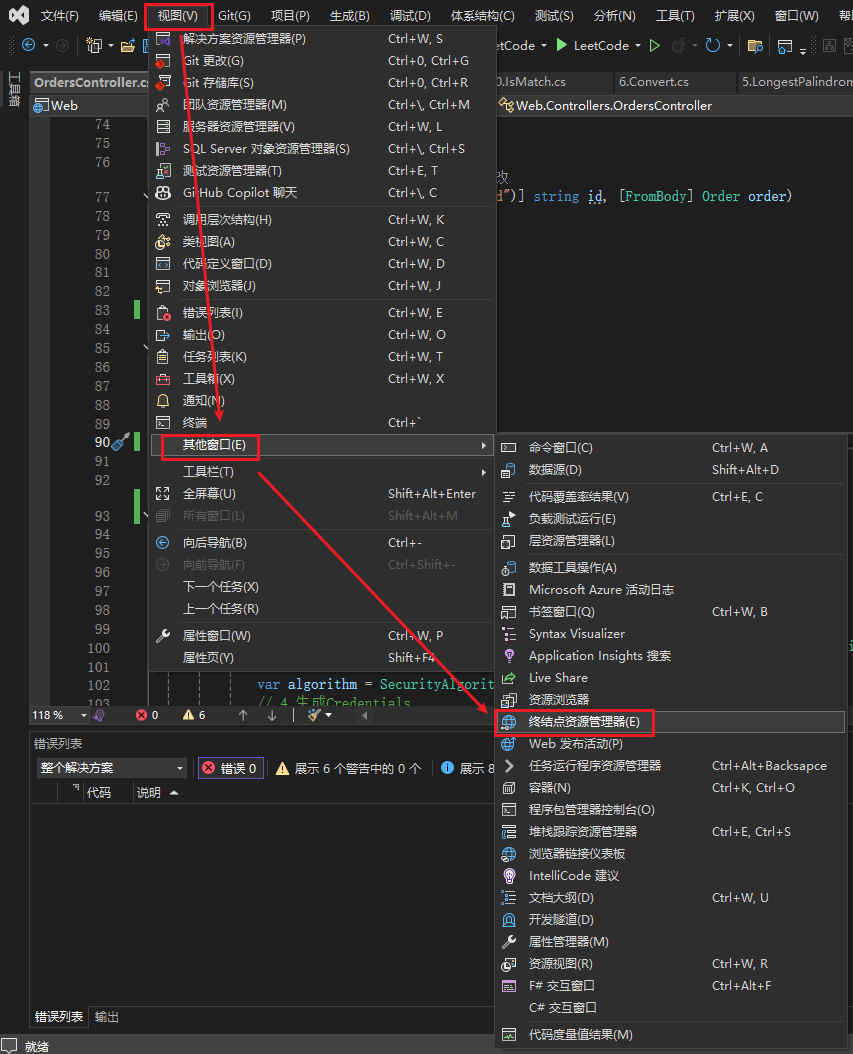Open the 视图(V) menu
This screenshot has width=853, height=1054.
(x=177, y=15)
